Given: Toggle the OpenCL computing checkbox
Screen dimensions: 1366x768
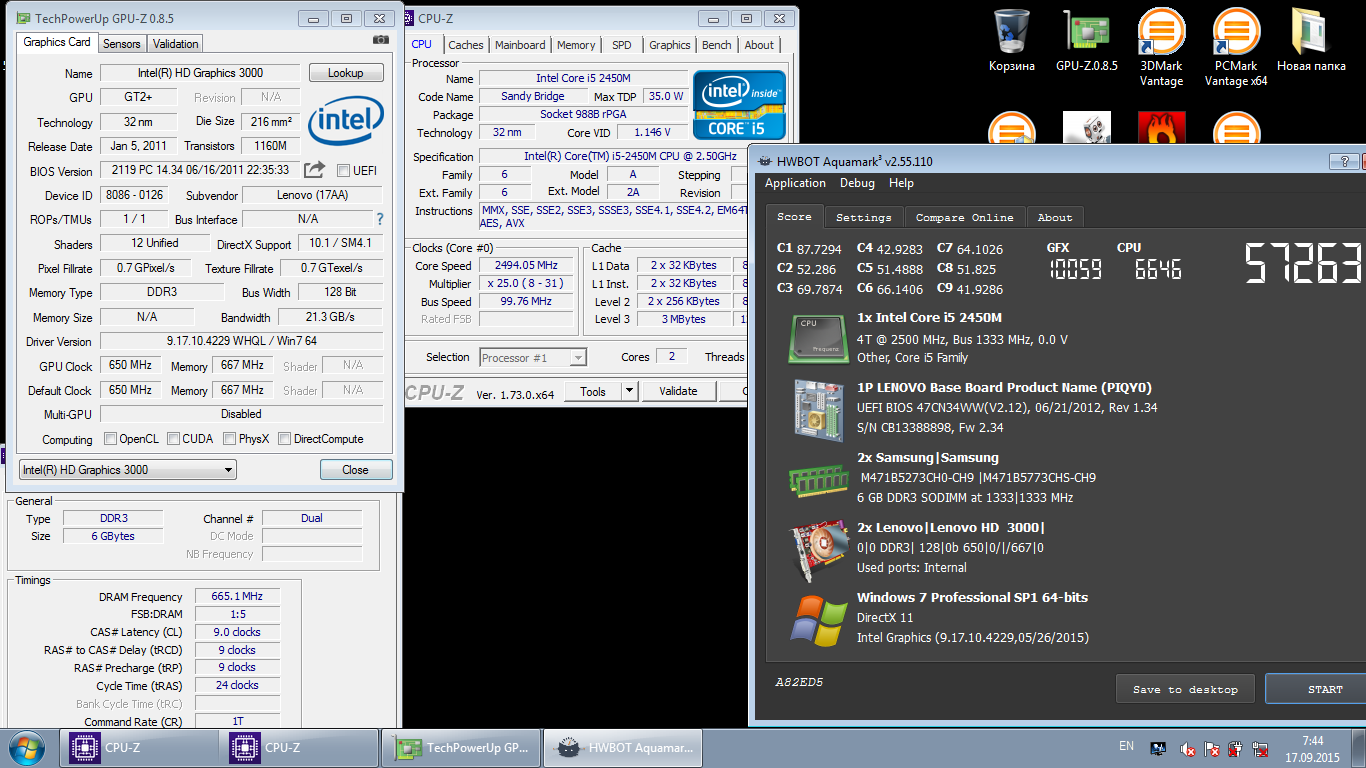Looking at the screenshot, I should 111,439.
